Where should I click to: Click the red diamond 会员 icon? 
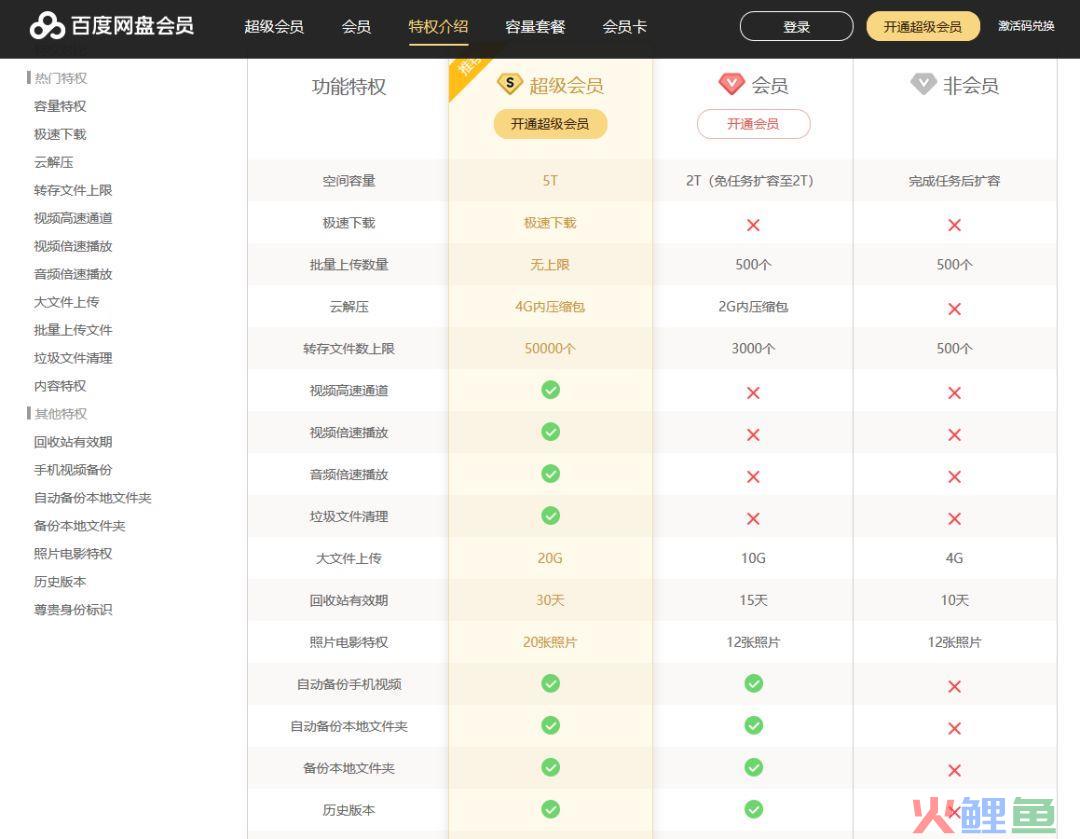pos(731,84)
